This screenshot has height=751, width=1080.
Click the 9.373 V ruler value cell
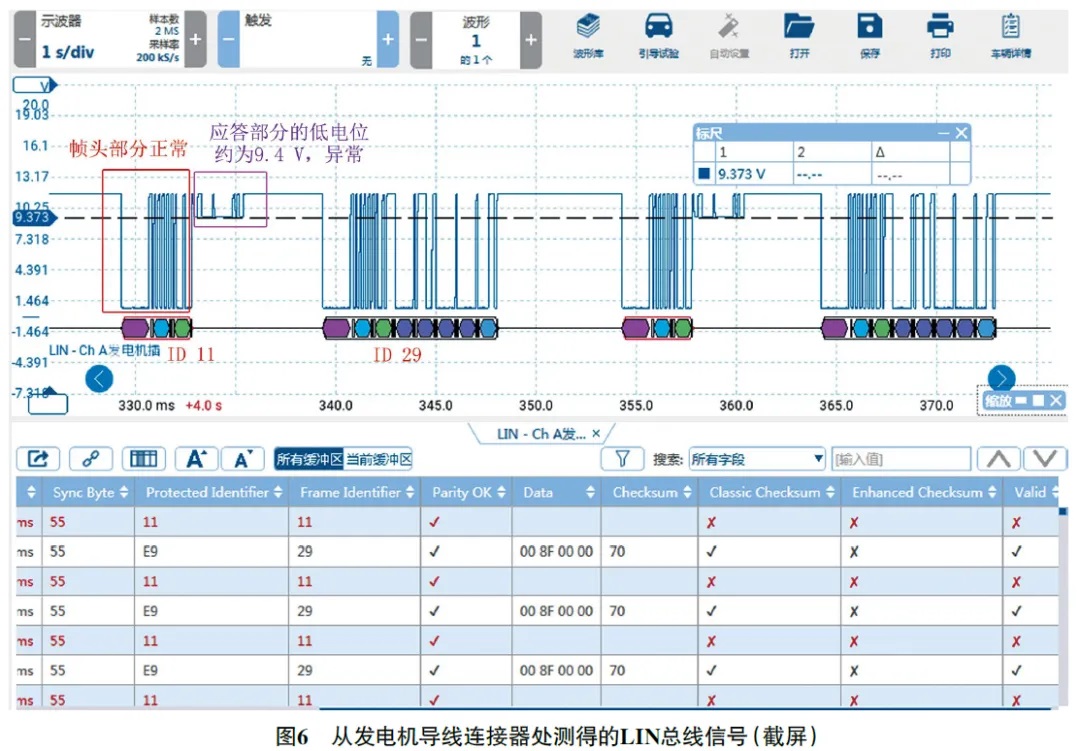tap(753, 174)
